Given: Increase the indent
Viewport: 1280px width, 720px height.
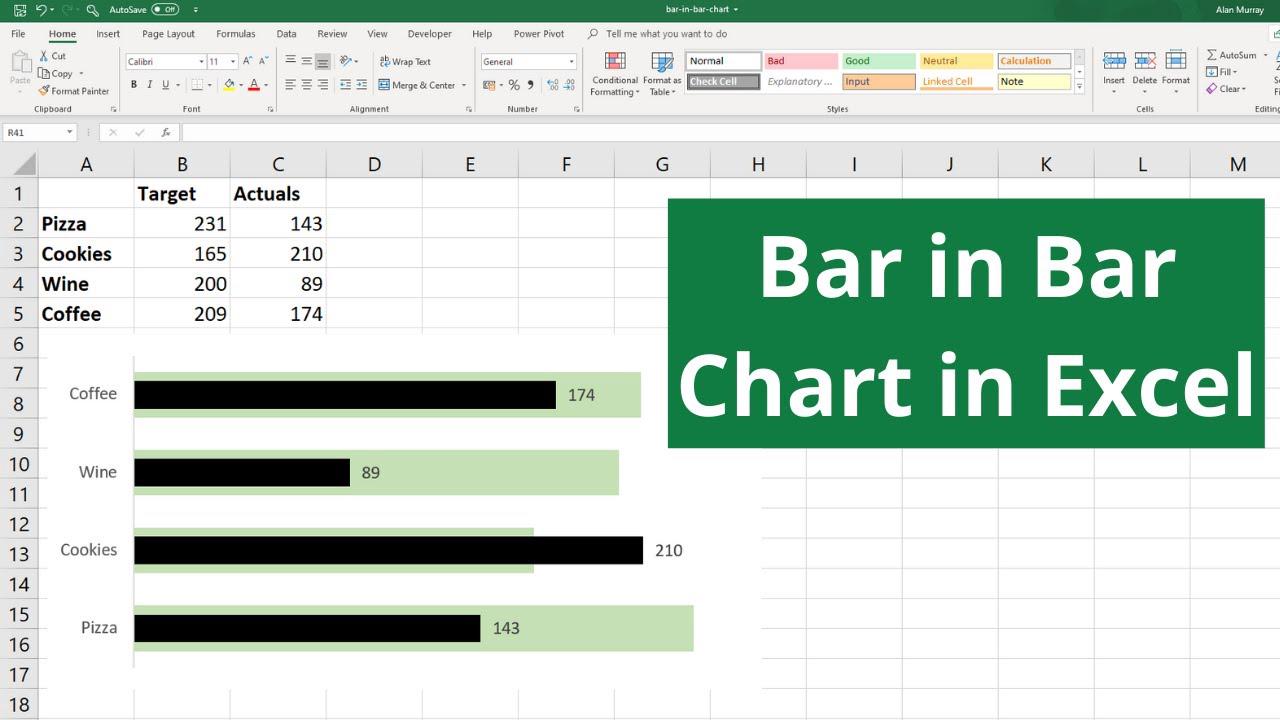Looking at the screenshot, I should click(x=361, y=85).
